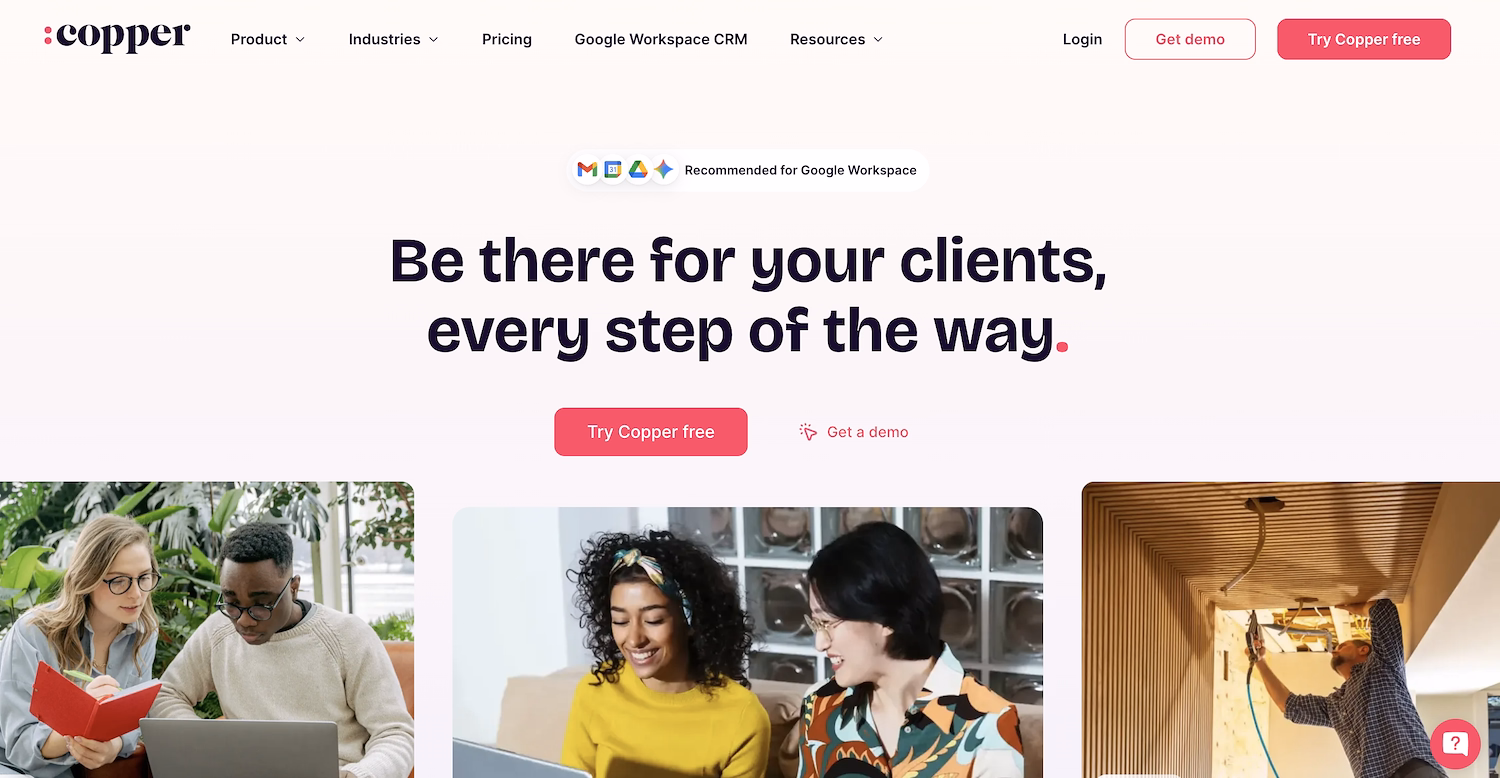Click Try Copper free in the header
Viewport: 1500px width, 778px height.
(1364, 39)
